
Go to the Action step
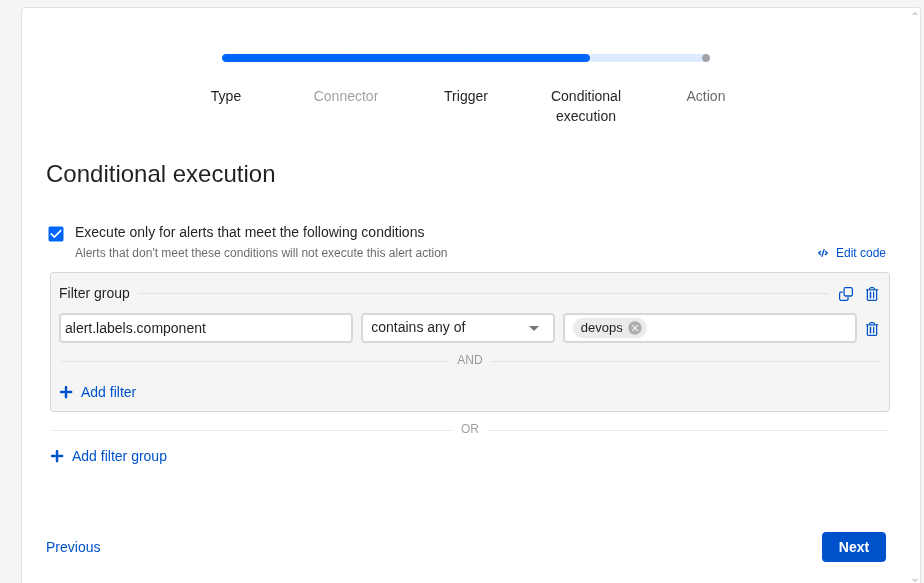point(706,96)
